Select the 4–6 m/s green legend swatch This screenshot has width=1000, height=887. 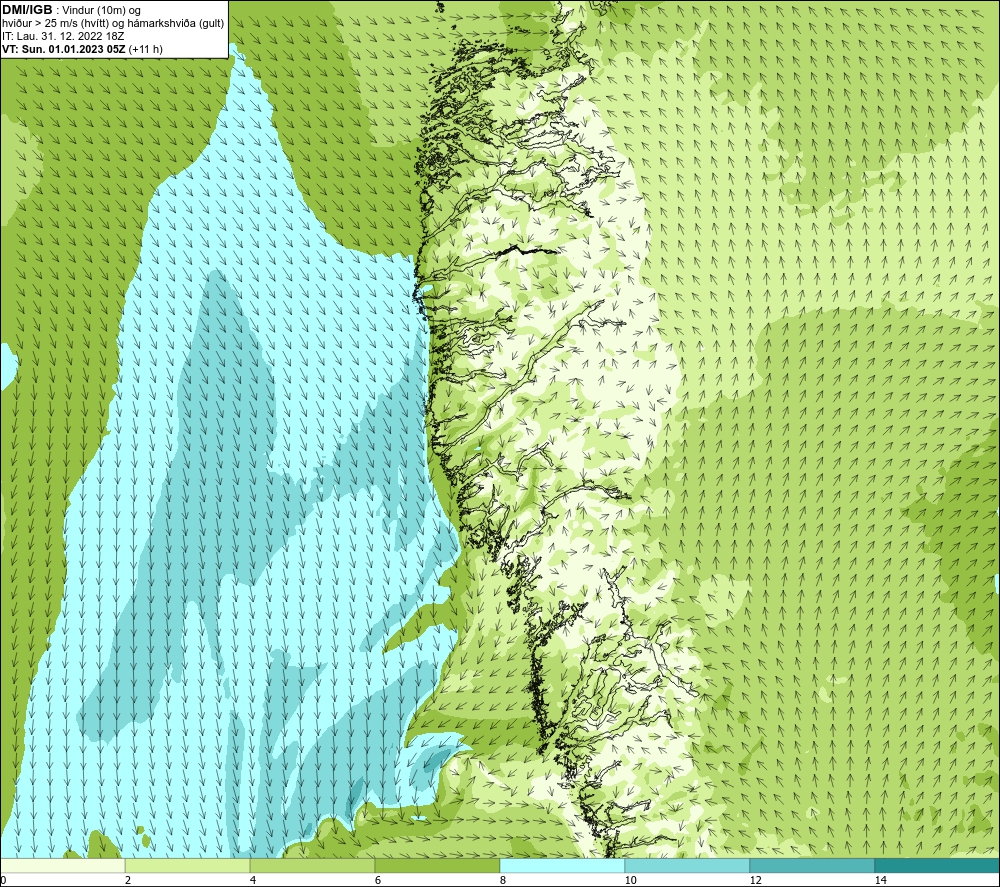pos(312,866)
